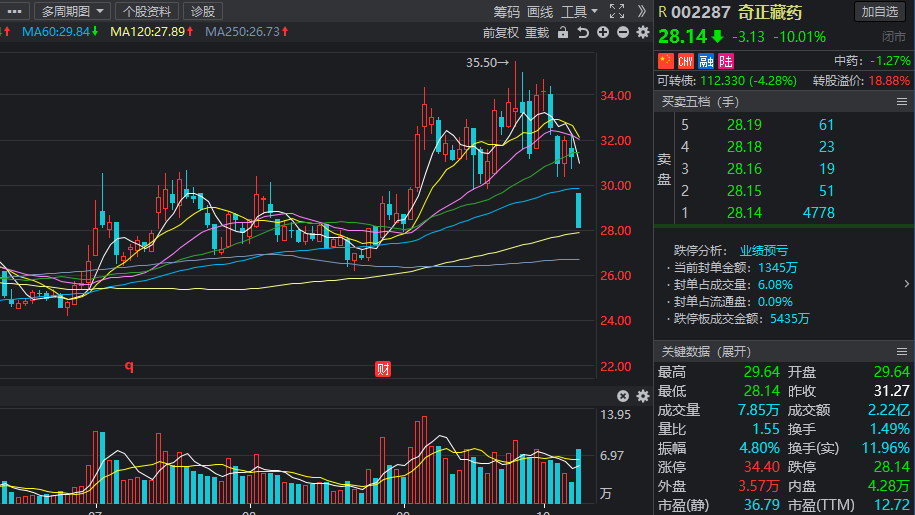Open the three-dots more menu
The image size is (915, 515).
[14, 11]
